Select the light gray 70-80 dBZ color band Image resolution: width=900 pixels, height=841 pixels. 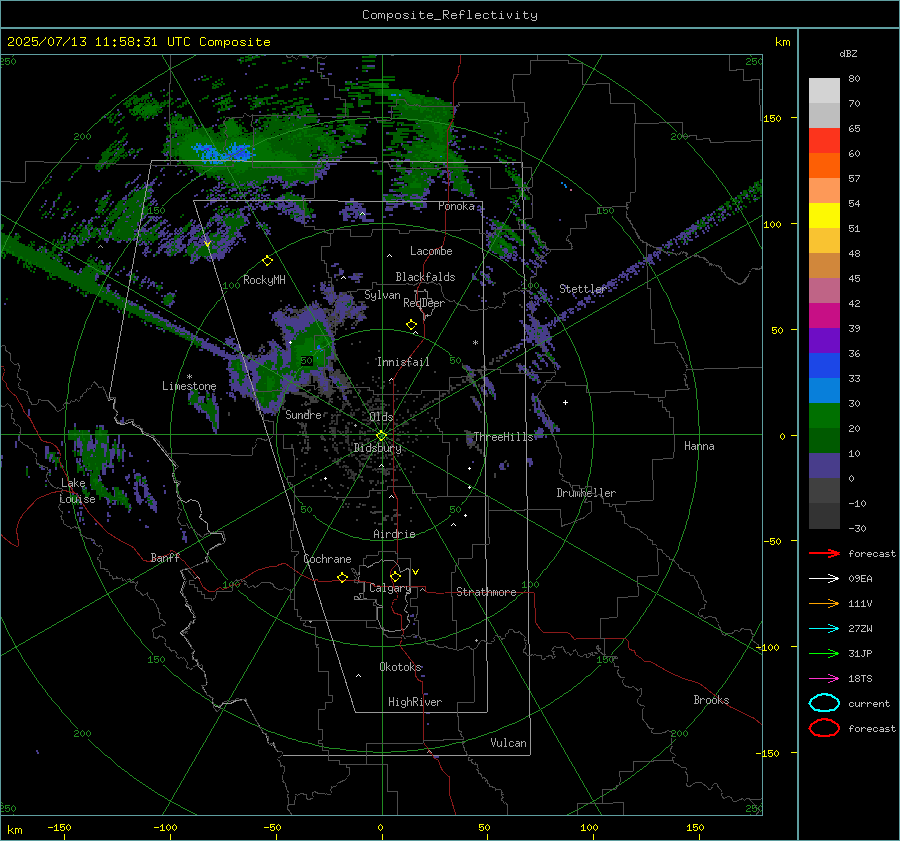pyautogui.click(x=824, y=91)
